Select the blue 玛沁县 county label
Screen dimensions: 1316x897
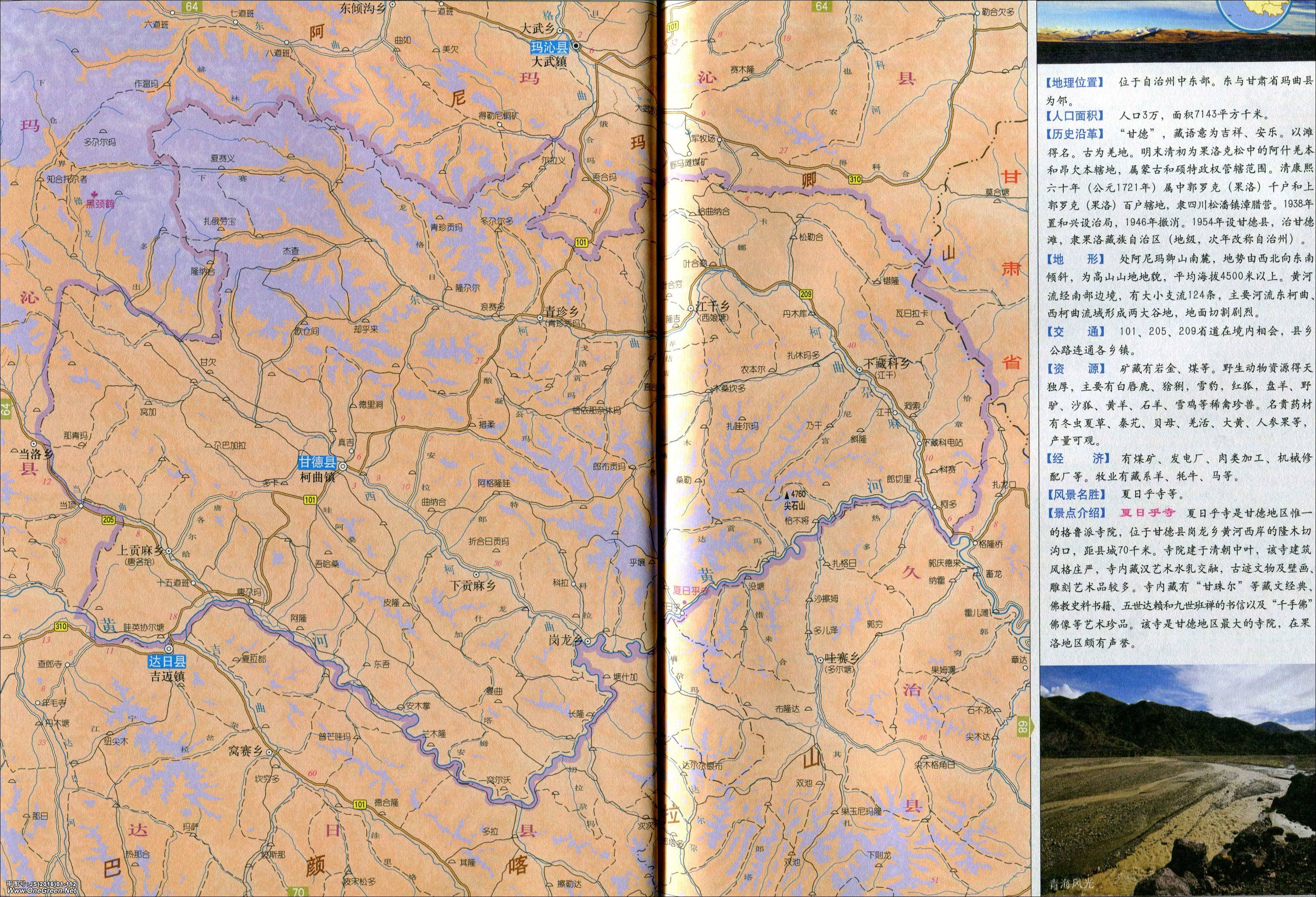click(x=549, y=47)
